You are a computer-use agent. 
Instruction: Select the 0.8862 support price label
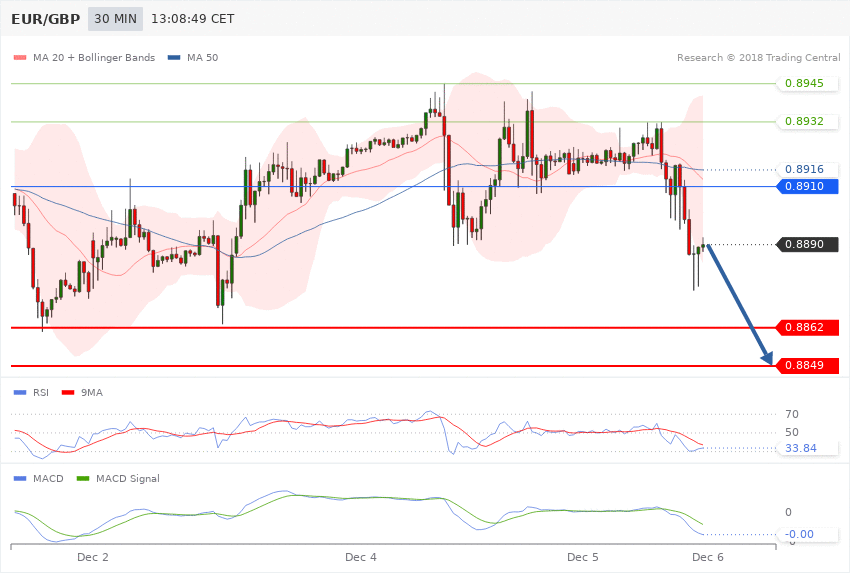[808, 327]
